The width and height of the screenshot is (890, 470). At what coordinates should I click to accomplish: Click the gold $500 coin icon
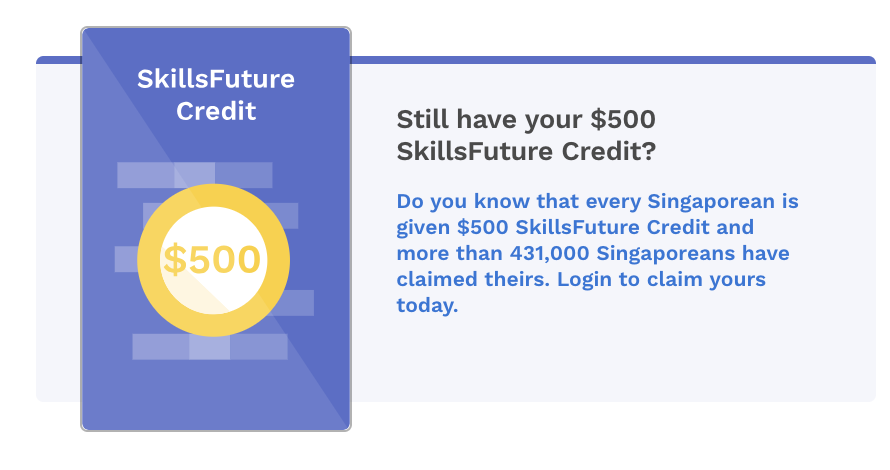(213, 261)
